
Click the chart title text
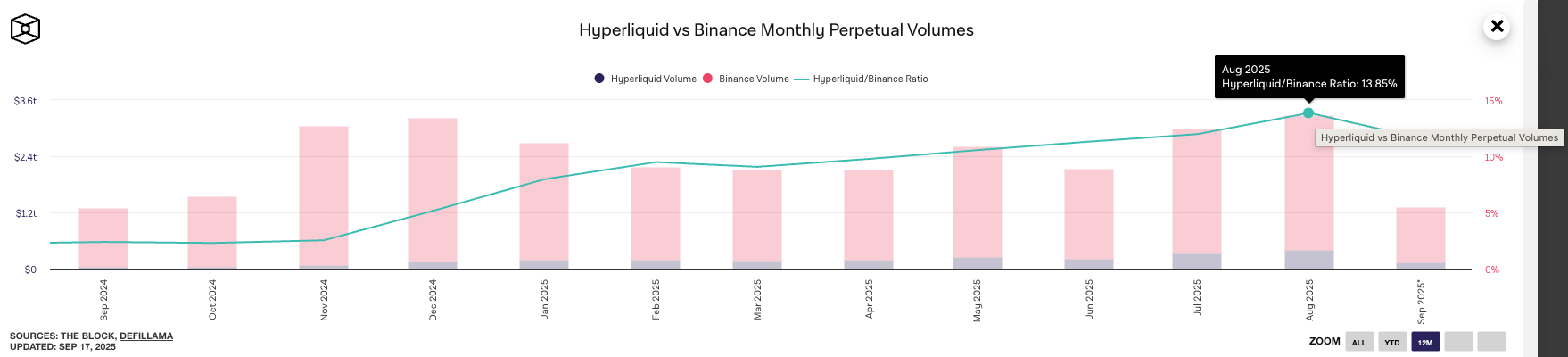pyautogui.click(x=776, y=29)
